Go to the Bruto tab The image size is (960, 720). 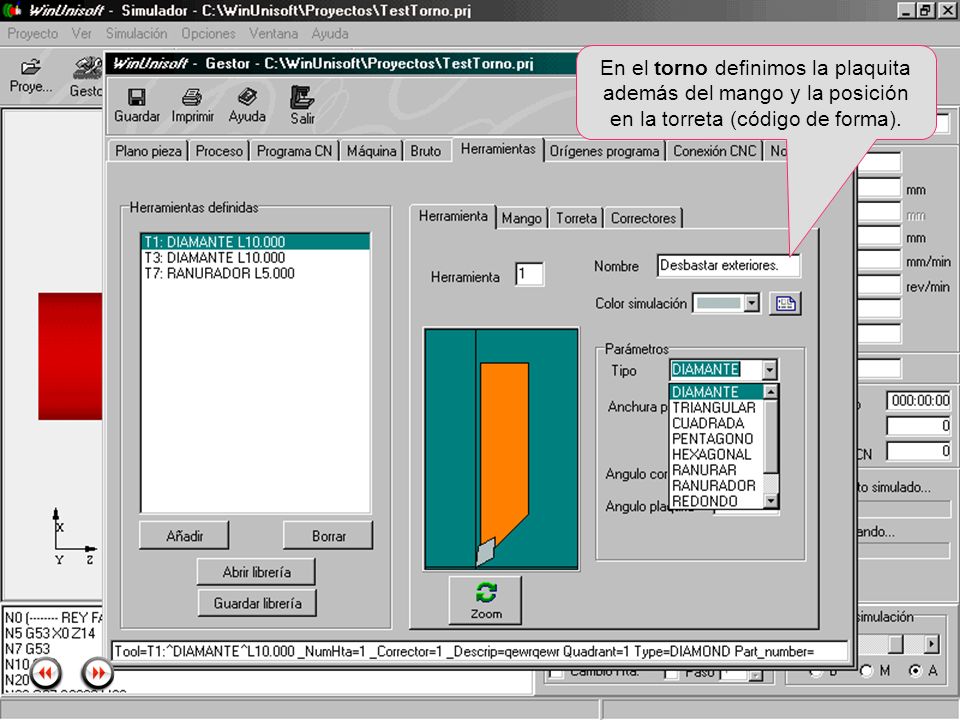pyautogui.click(x=426, y=151)
